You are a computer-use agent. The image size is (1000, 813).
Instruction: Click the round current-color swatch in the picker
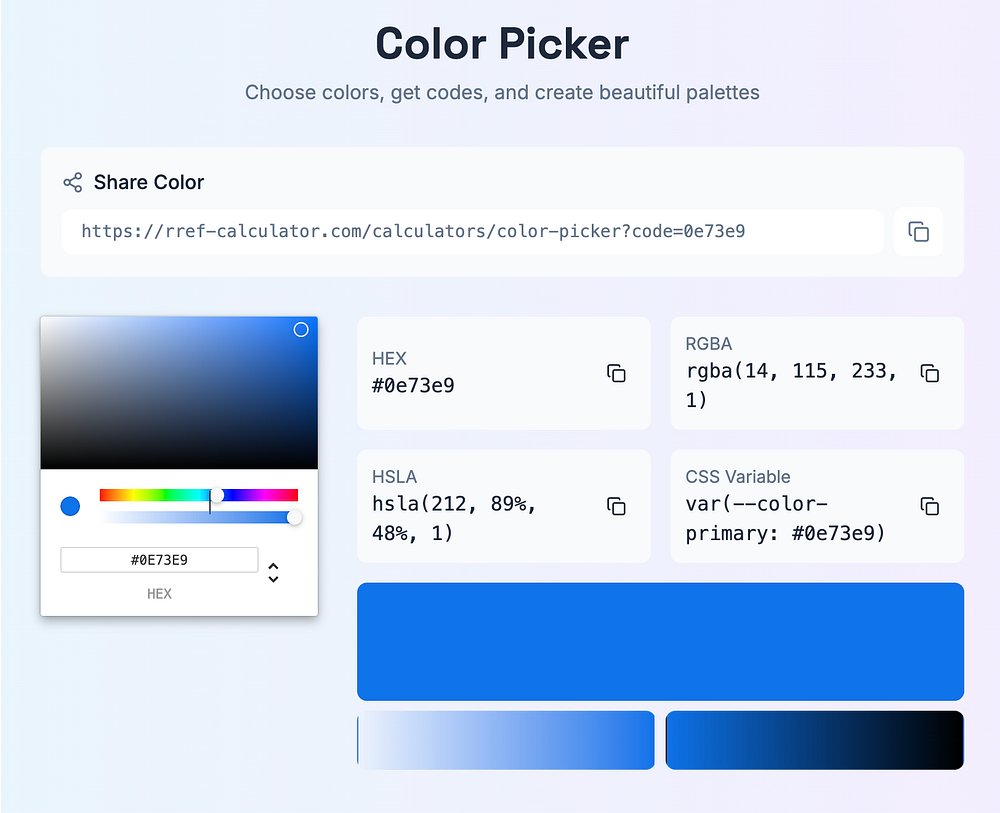[70, 506]
